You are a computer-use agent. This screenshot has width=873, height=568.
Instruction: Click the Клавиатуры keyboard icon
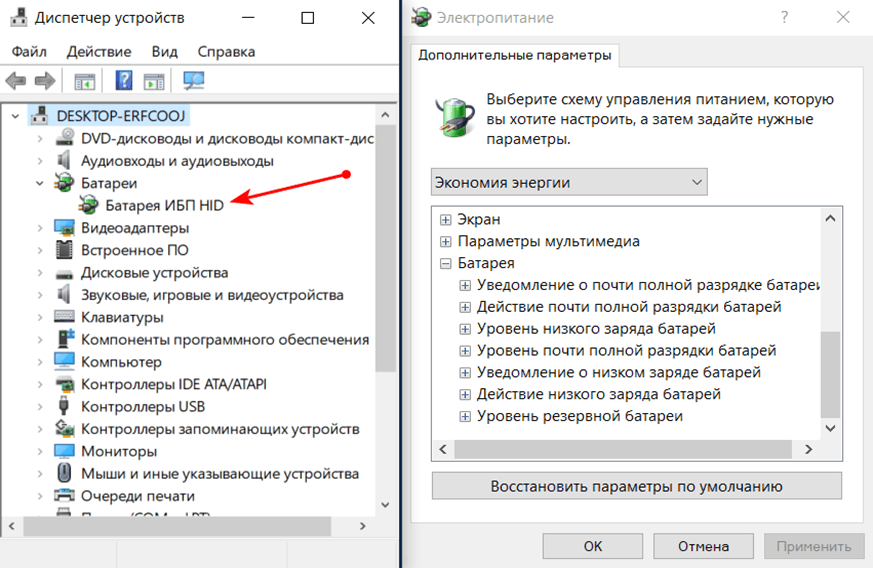coord(65,317)
